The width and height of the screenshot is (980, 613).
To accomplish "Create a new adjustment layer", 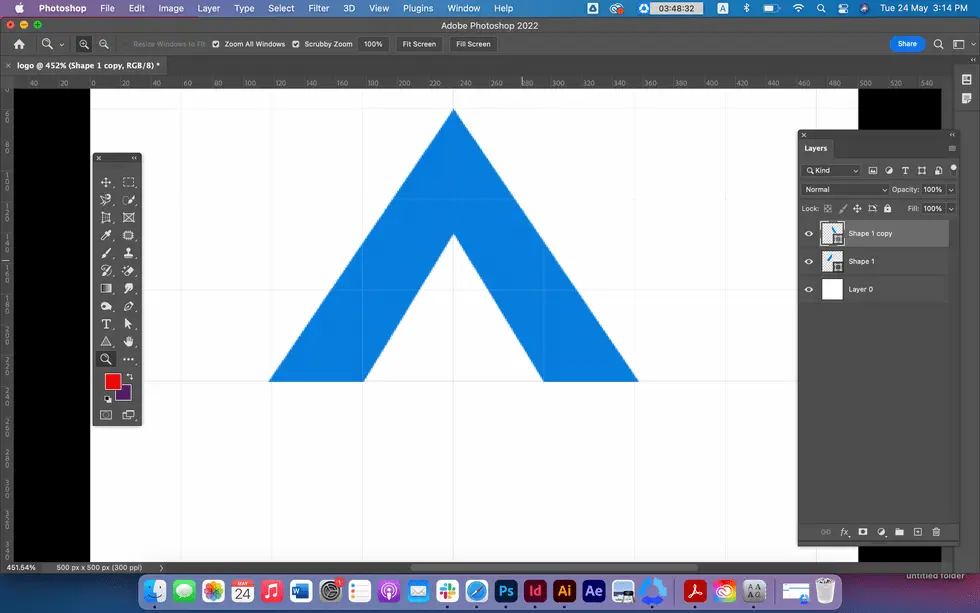I will point(881,532).
